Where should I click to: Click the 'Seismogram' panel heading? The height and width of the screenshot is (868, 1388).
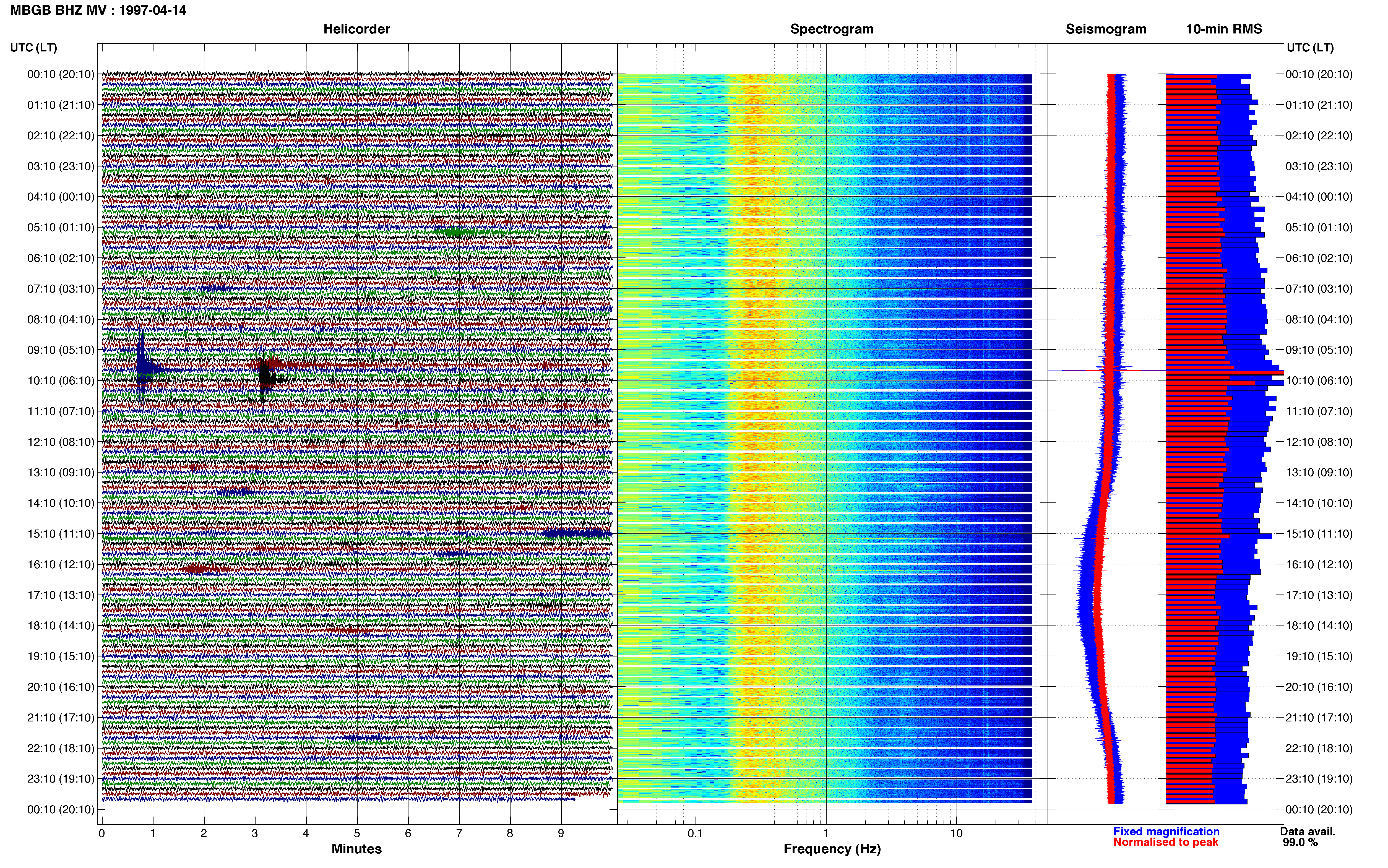point(1106,29)
